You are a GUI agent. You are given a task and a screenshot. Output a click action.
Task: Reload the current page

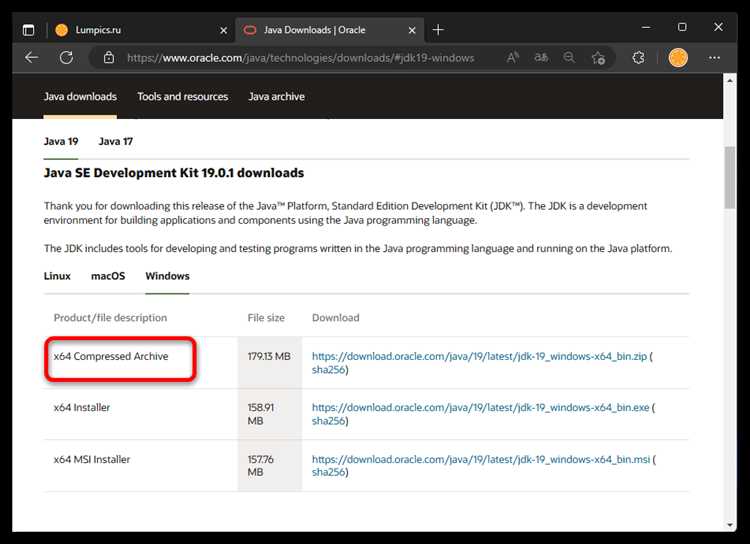click(66, 58)
